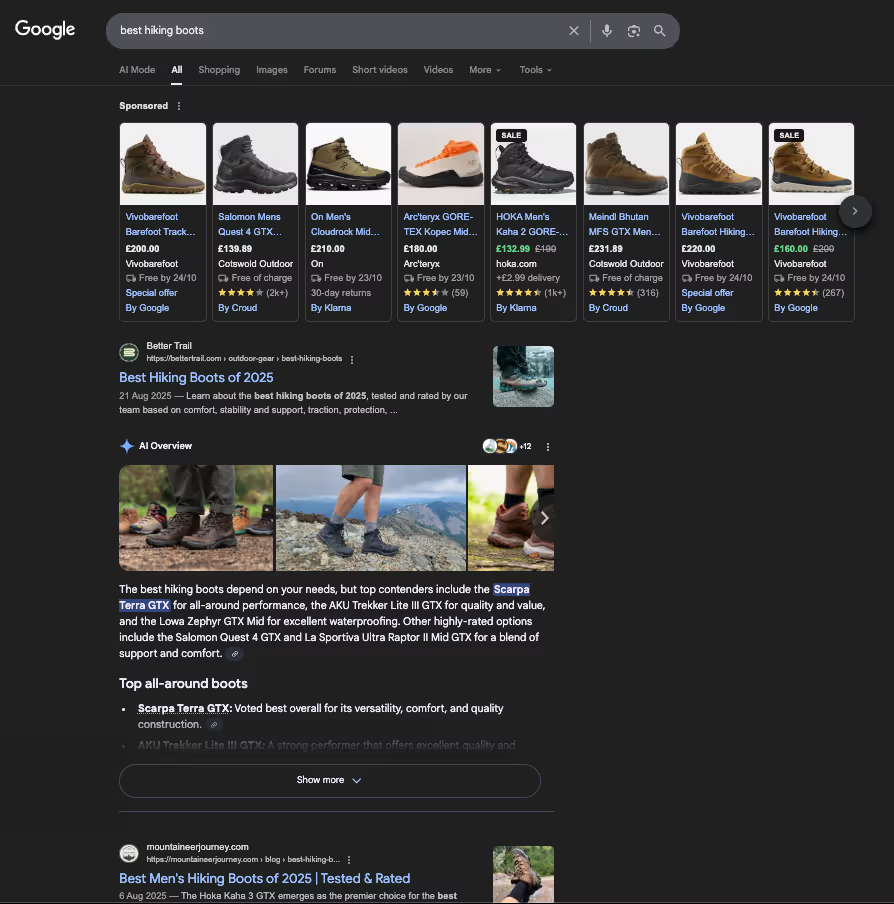Screen dimensions: 894x904
Task: Open Salomon Mens Quest 4 GTX product image
Action: 256,164
